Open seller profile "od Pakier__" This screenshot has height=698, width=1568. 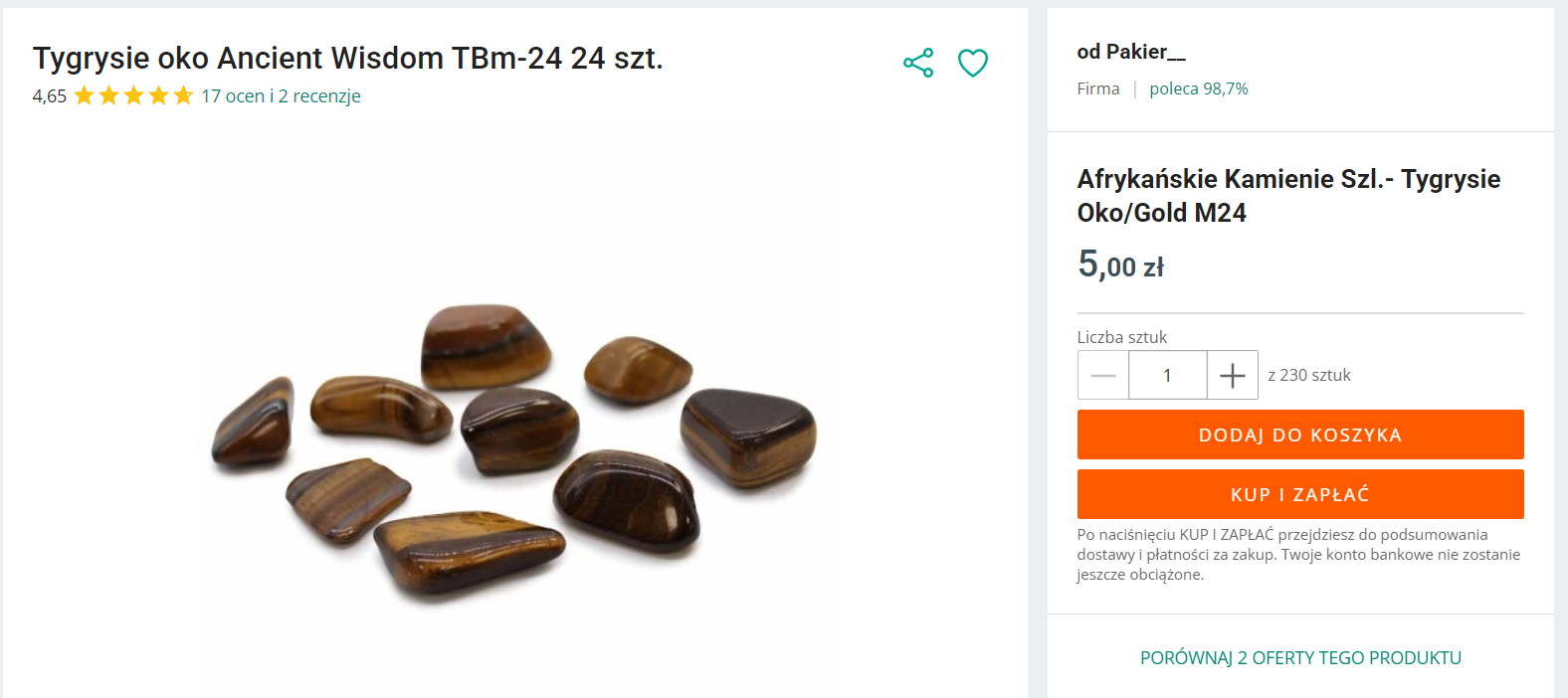point(1131,52)
